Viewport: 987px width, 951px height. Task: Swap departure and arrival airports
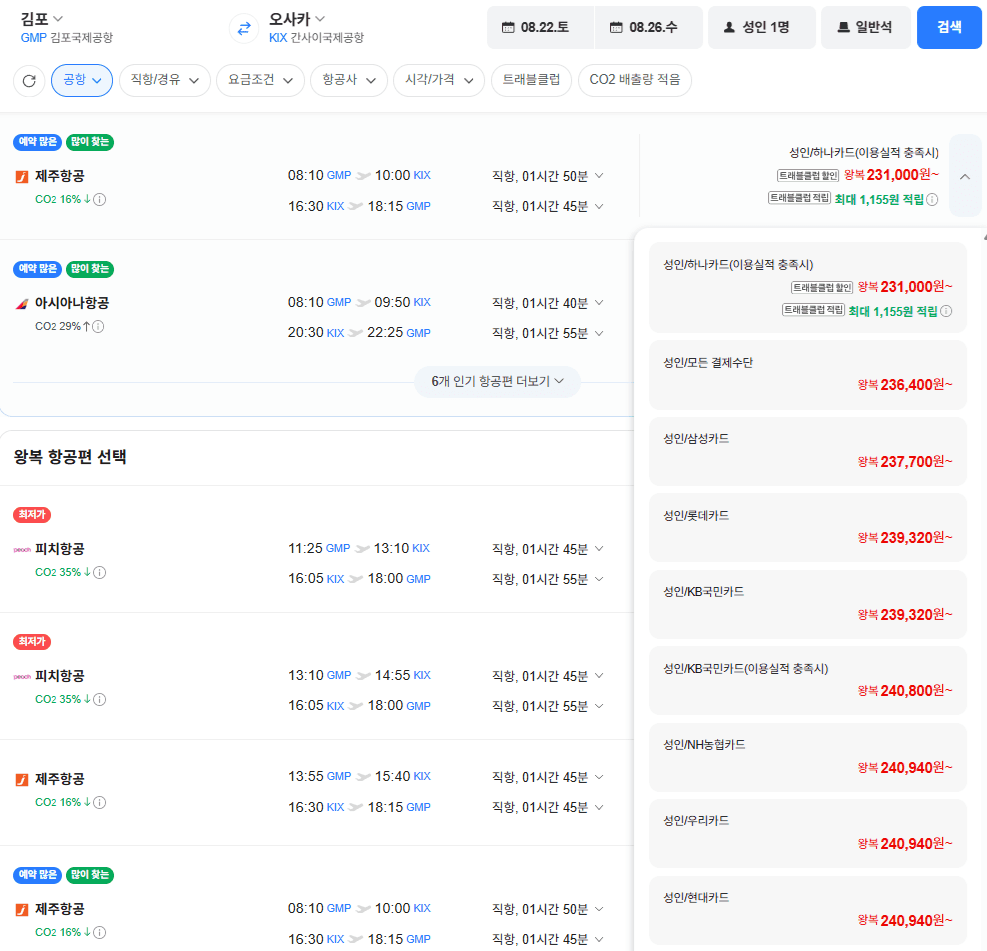[x=244, y=28]
